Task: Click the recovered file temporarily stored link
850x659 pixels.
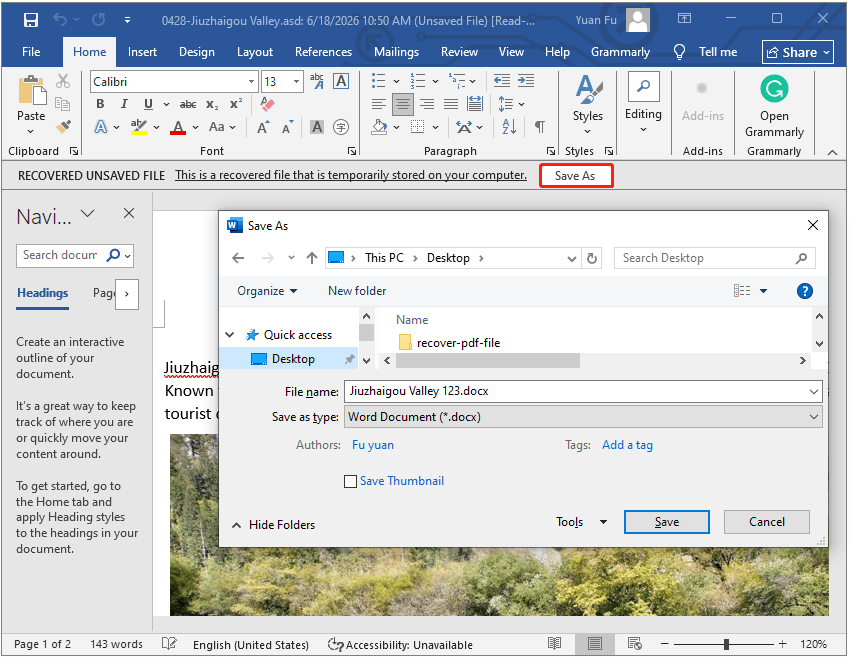Action: coord(351,175)
